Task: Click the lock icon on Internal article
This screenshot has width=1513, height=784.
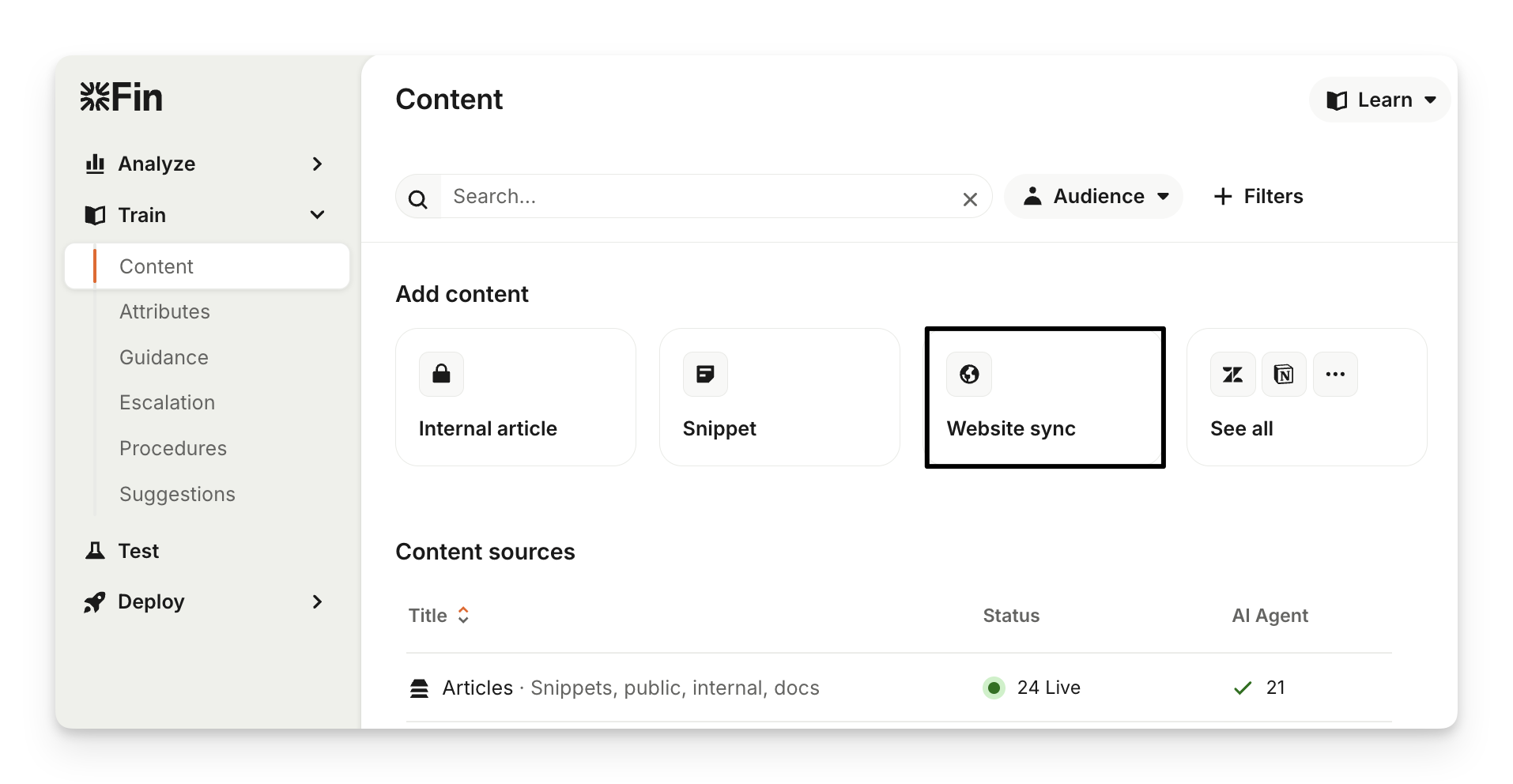Action: click(441, 374)
